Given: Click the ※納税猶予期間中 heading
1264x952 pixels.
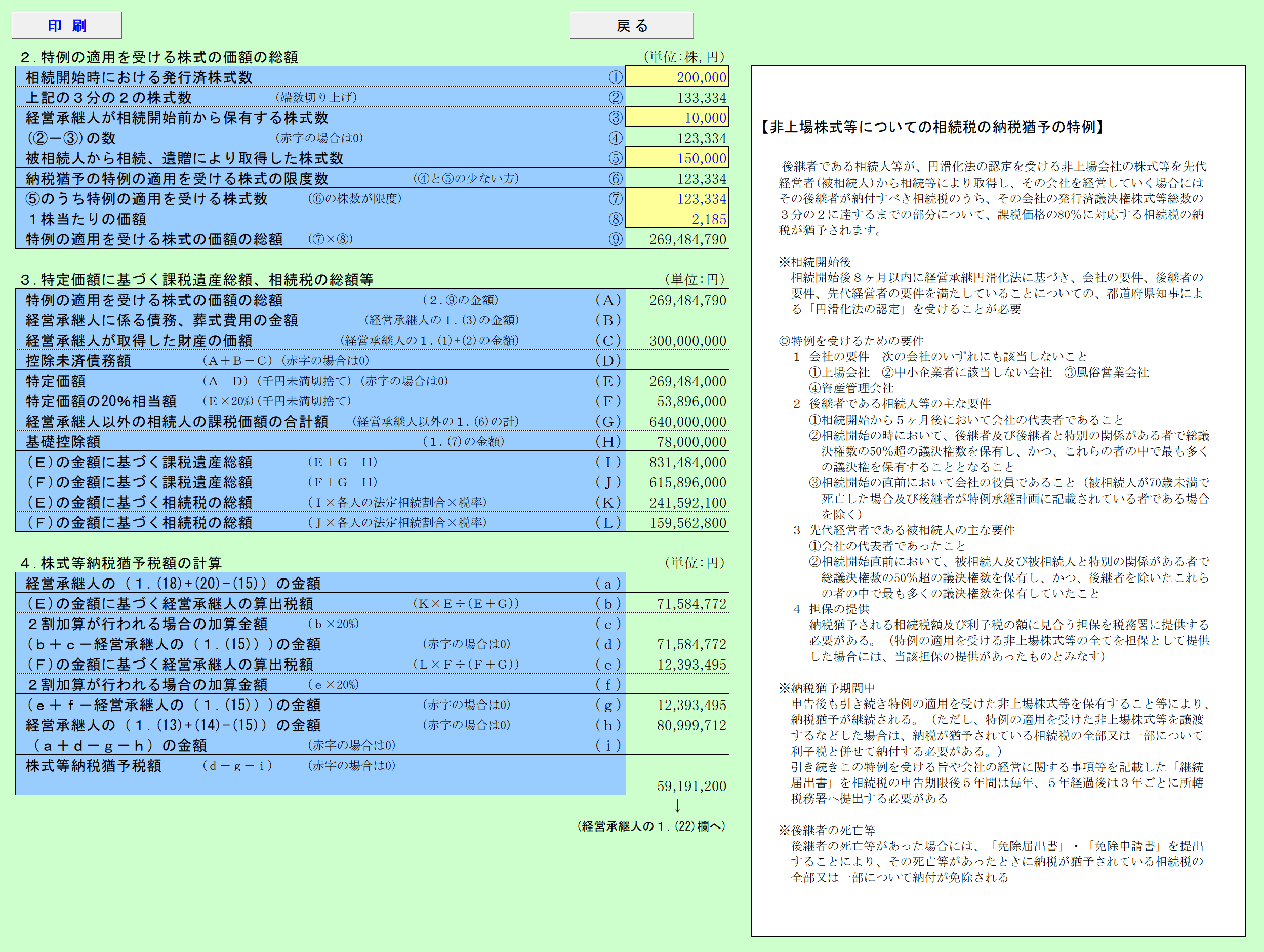Looking at the screenshot, I should coord(827,688).
